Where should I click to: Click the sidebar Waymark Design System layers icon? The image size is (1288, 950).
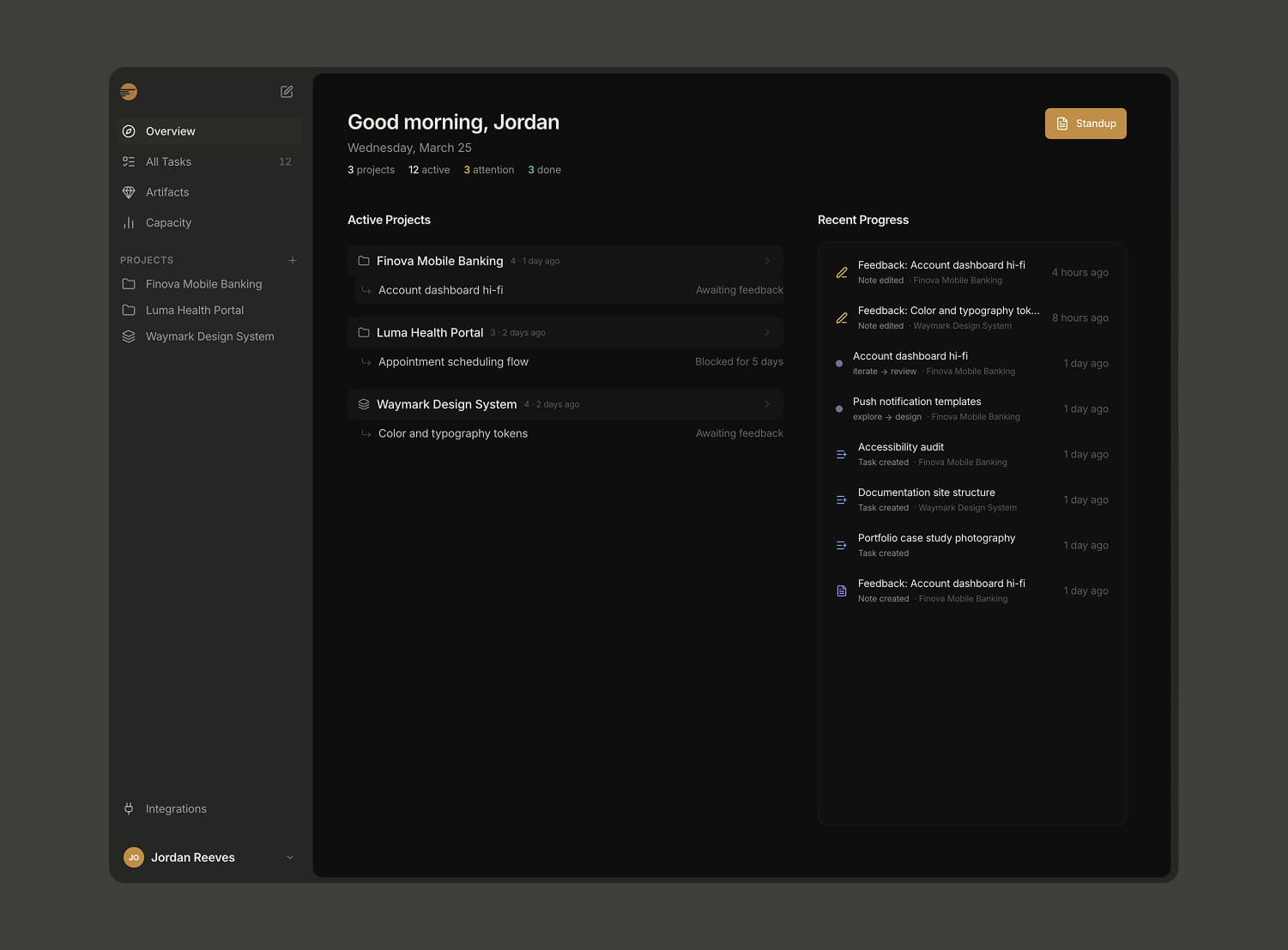[129, 336]
